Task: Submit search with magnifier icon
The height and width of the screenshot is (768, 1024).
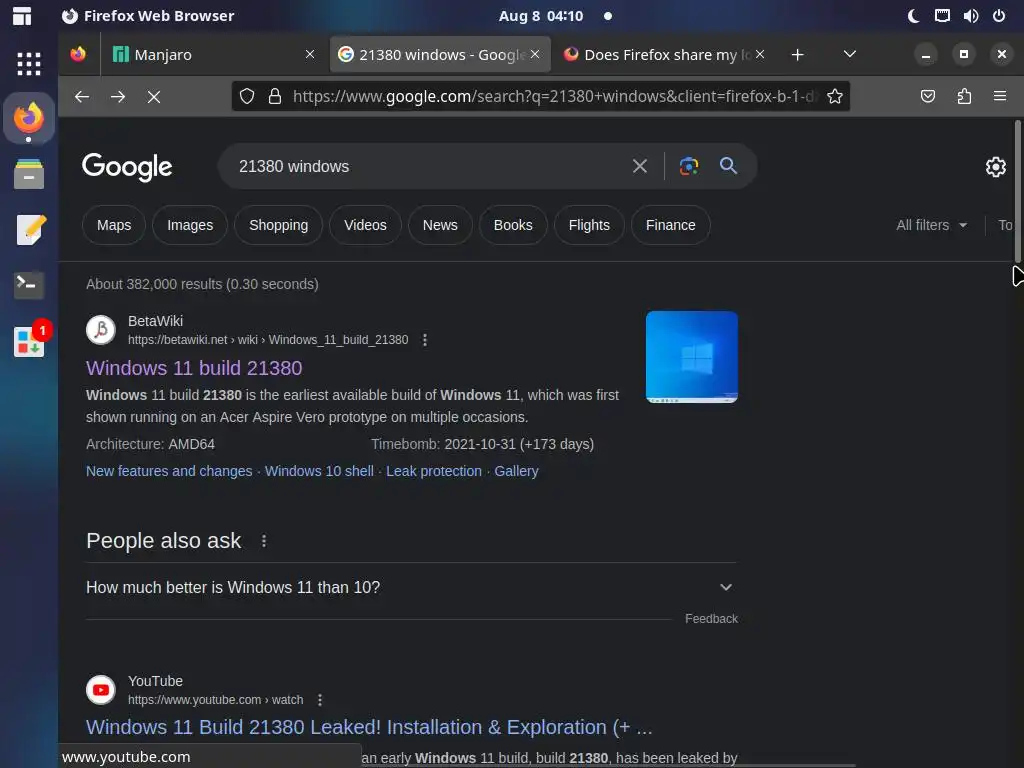Action: (728, 166)
